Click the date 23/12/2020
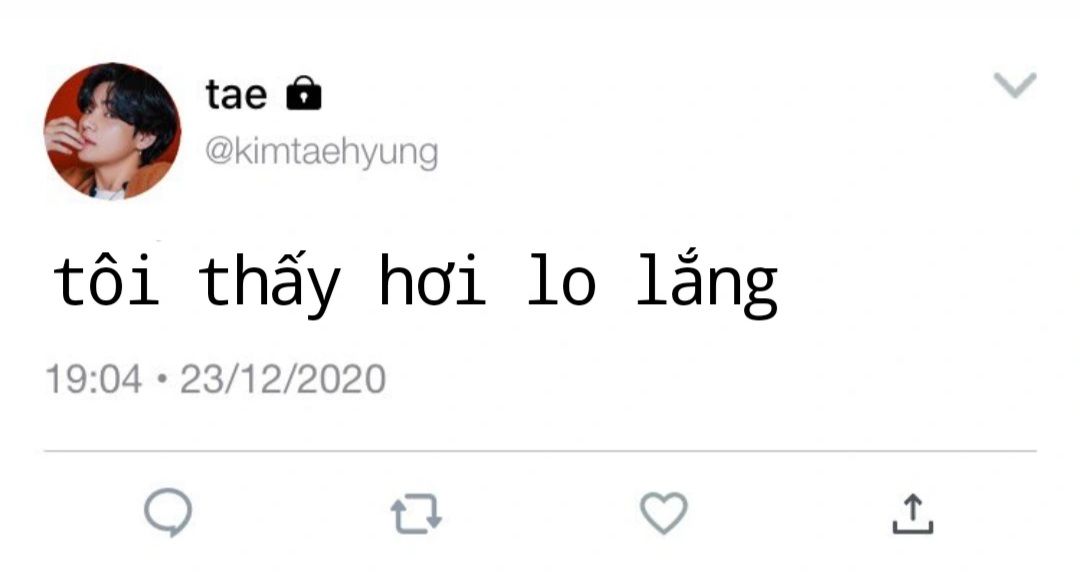The width and height of the screenshot is (1080, 572). pos(283,379)
